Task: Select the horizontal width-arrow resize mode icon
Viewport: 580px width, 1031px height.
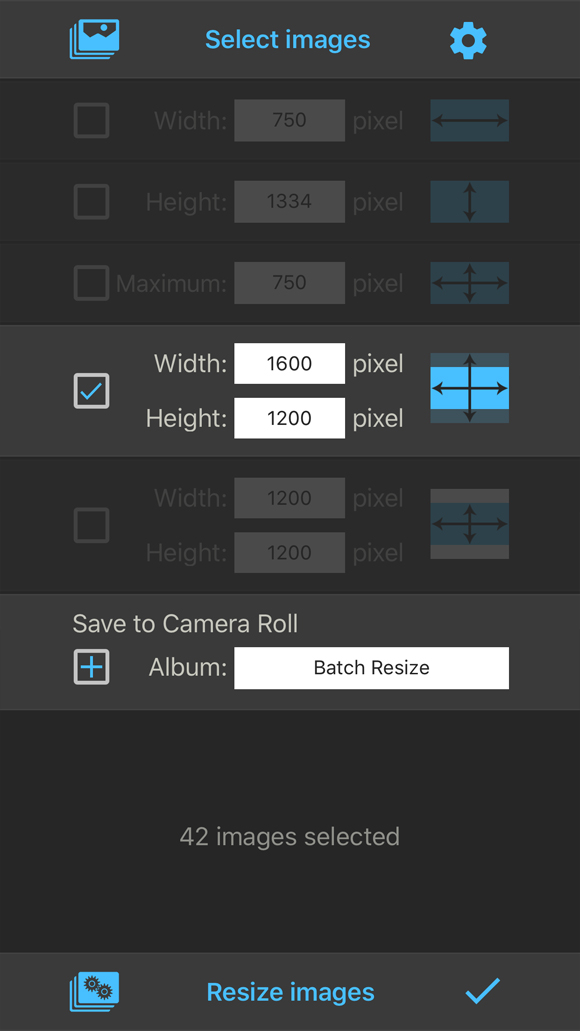Action: (x=470, y=120)
